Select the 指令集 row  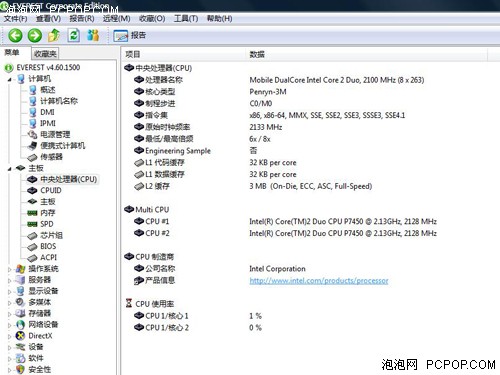pyautogui.click(x=269, y=115)
